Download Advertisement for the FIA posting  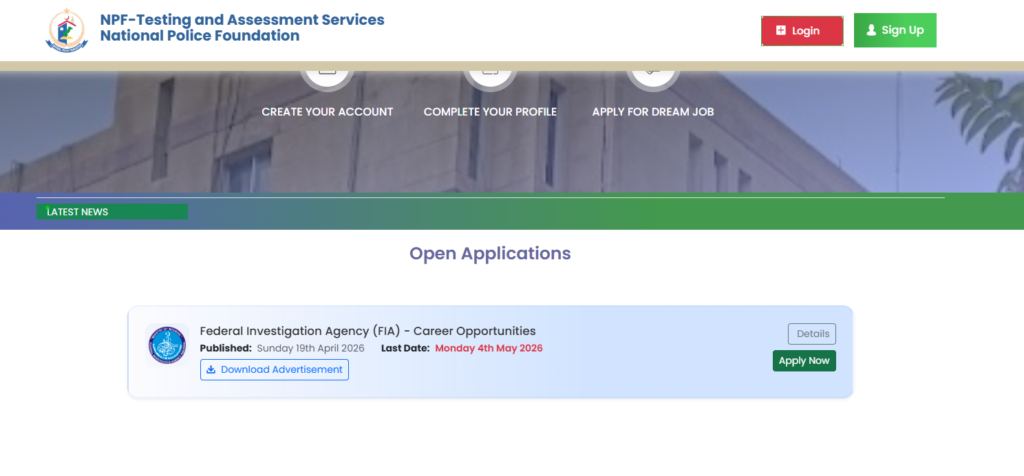click(275, 370)
